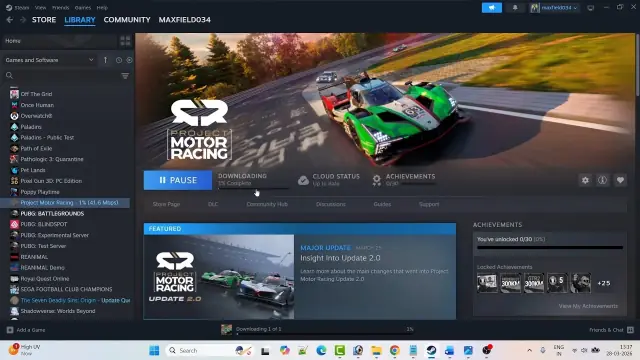Click the Update 2.0 featured thumbnail
Image resolution: width=640 pixels, height=360 pixels.
[x=219, y=277]
